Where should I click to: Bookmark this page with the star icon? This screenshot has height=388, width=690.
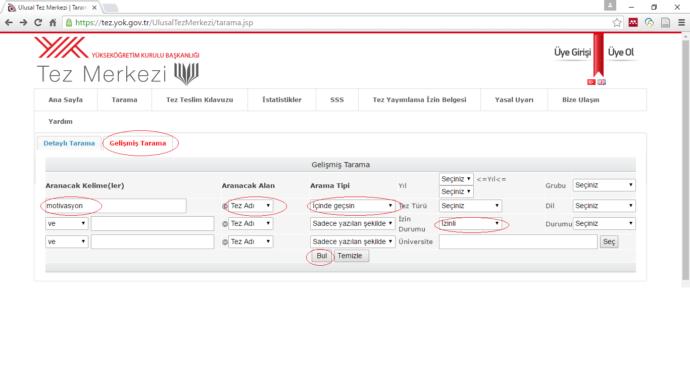(x=617, y=23)
